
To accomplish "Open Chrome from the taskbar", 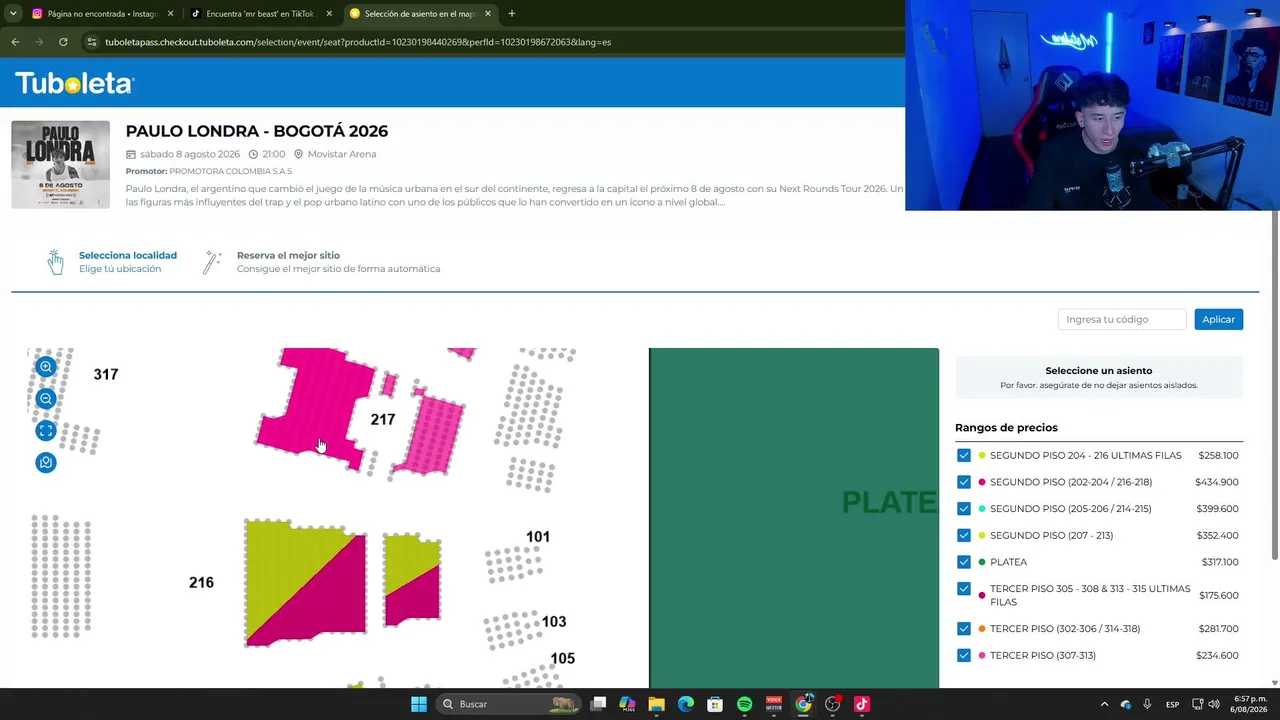I will (803, 704).
